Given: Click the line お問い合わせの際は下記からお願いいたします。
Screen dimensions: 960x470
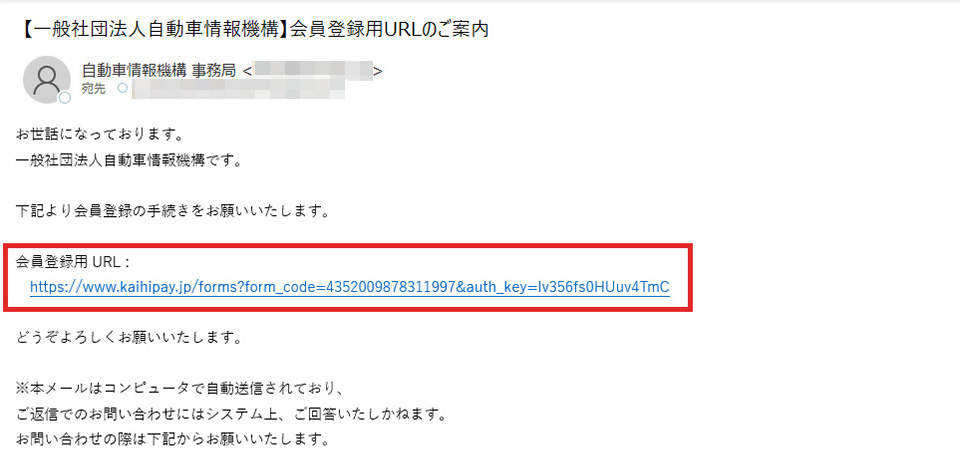Looking at the screenshot, I should pos(173,439).
